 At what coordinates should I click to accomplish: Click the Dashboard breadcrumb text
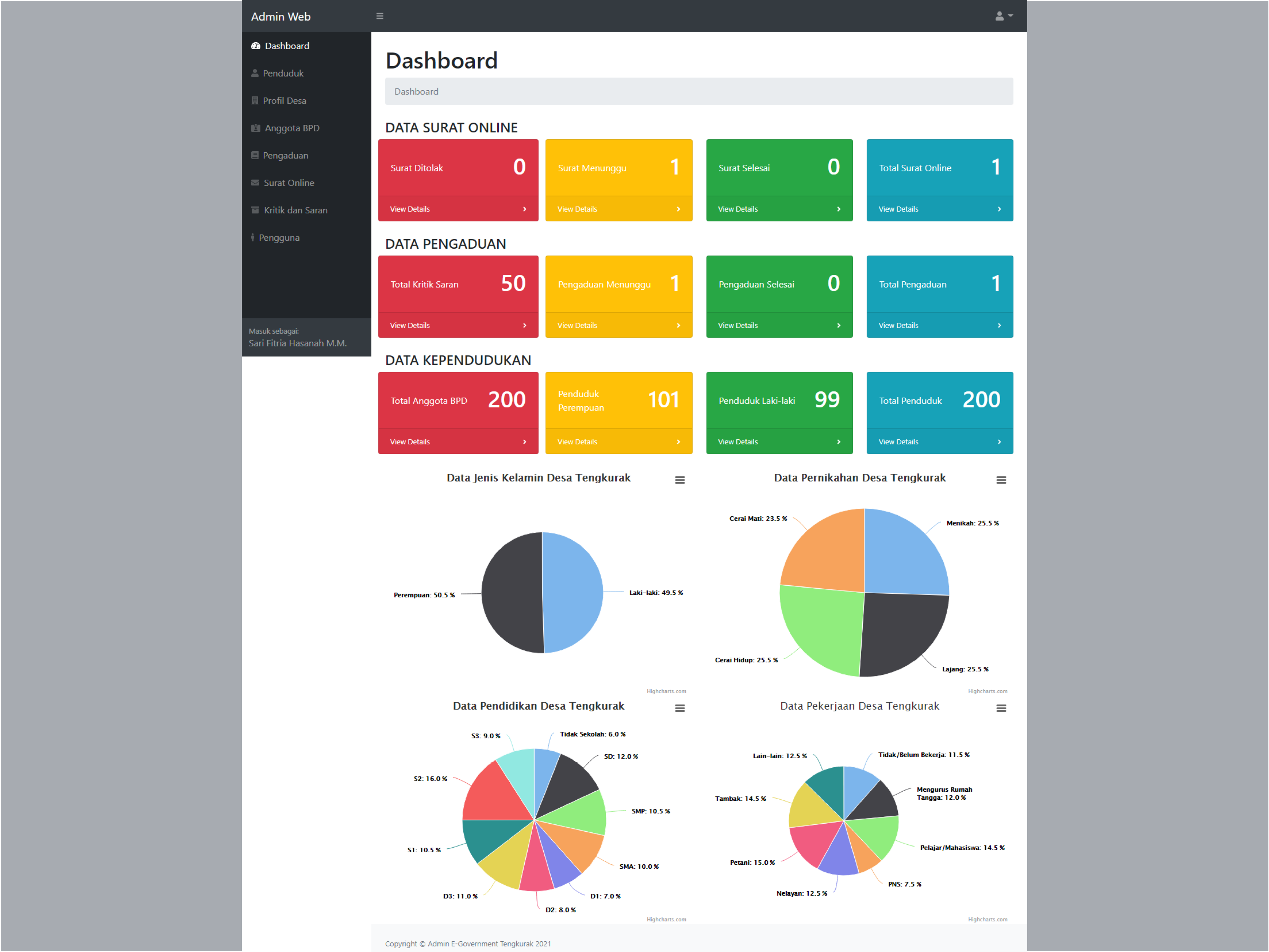[x=417, y=92]
